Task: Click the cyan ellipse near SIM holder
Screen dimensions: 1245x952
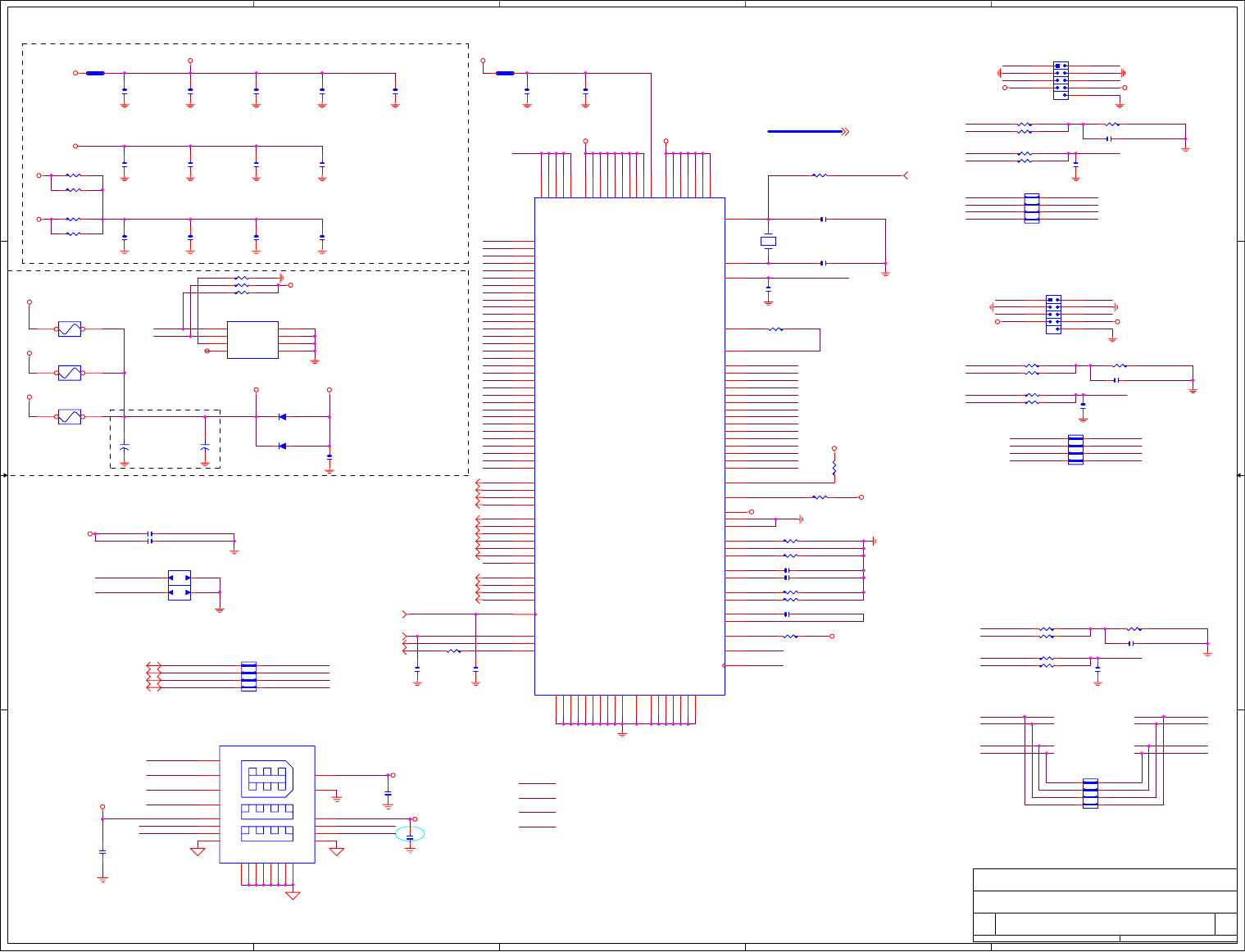Action: [410, 834]
